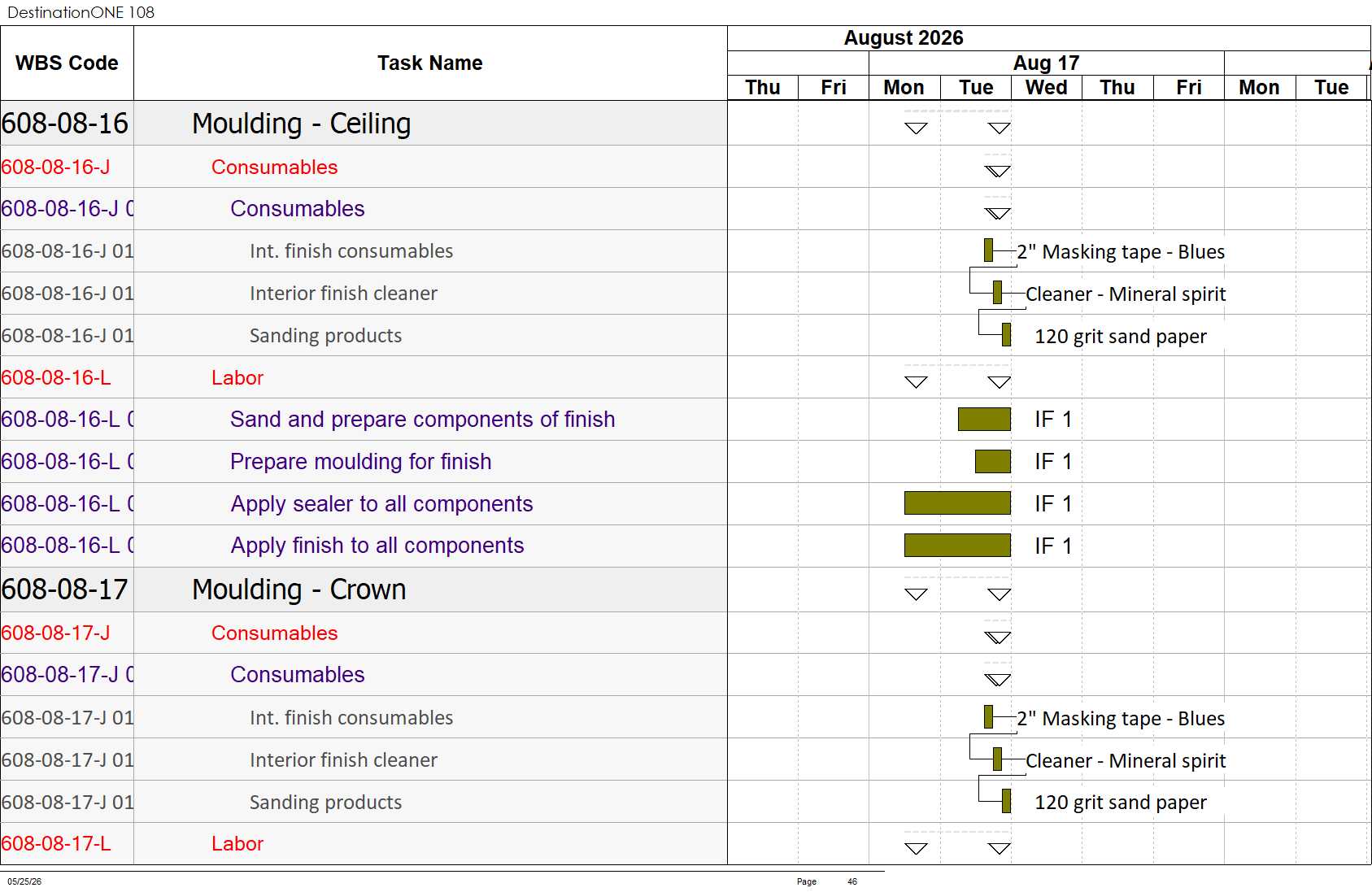1372x892 pixels.
Task: Click the 120 grit sand paper marker in Ceiling
Action: pos(1006,335)
